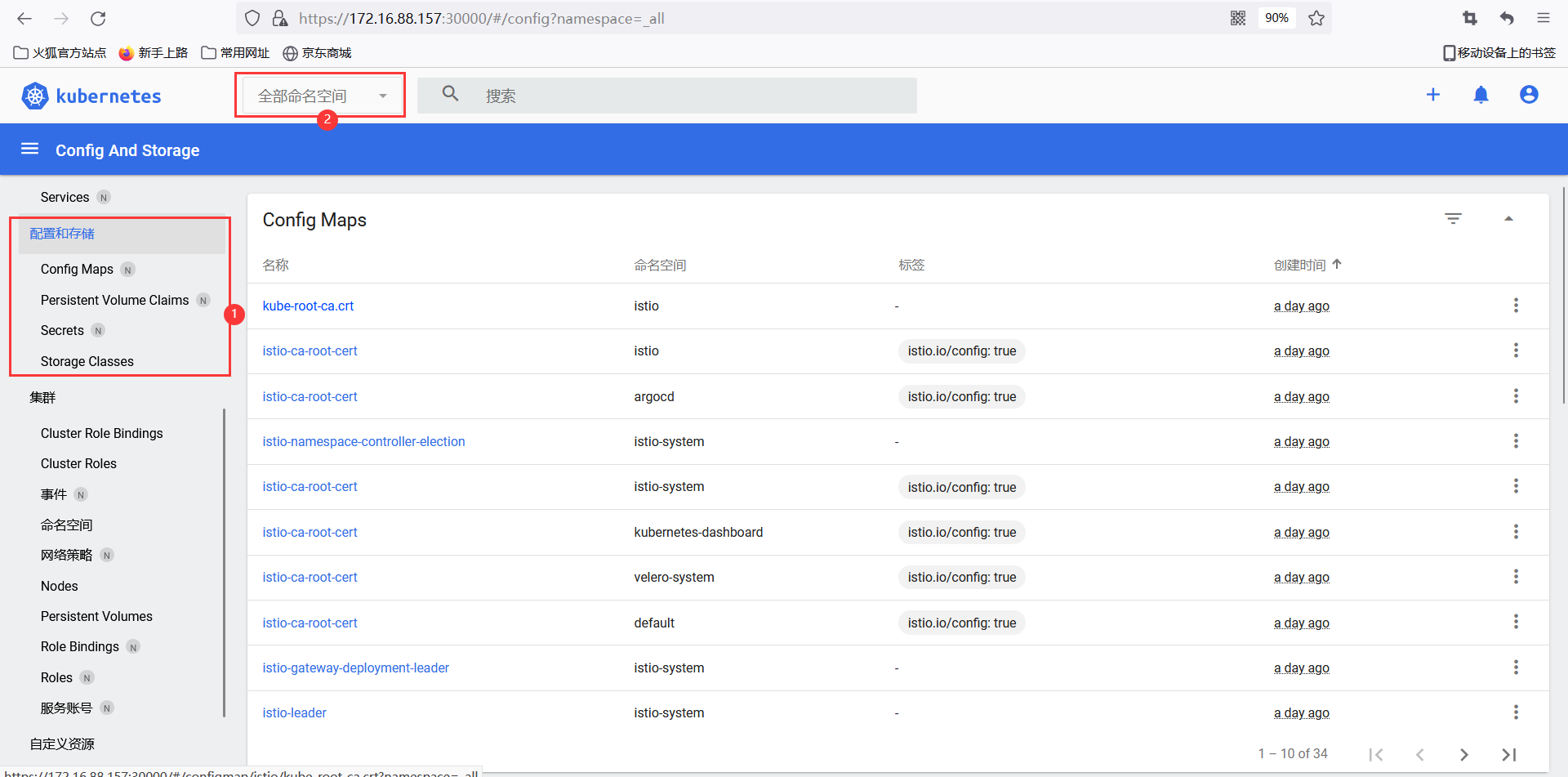Open Persistent Volume Claims in sidebar
Screen dimensions: 1568x777
115,300
